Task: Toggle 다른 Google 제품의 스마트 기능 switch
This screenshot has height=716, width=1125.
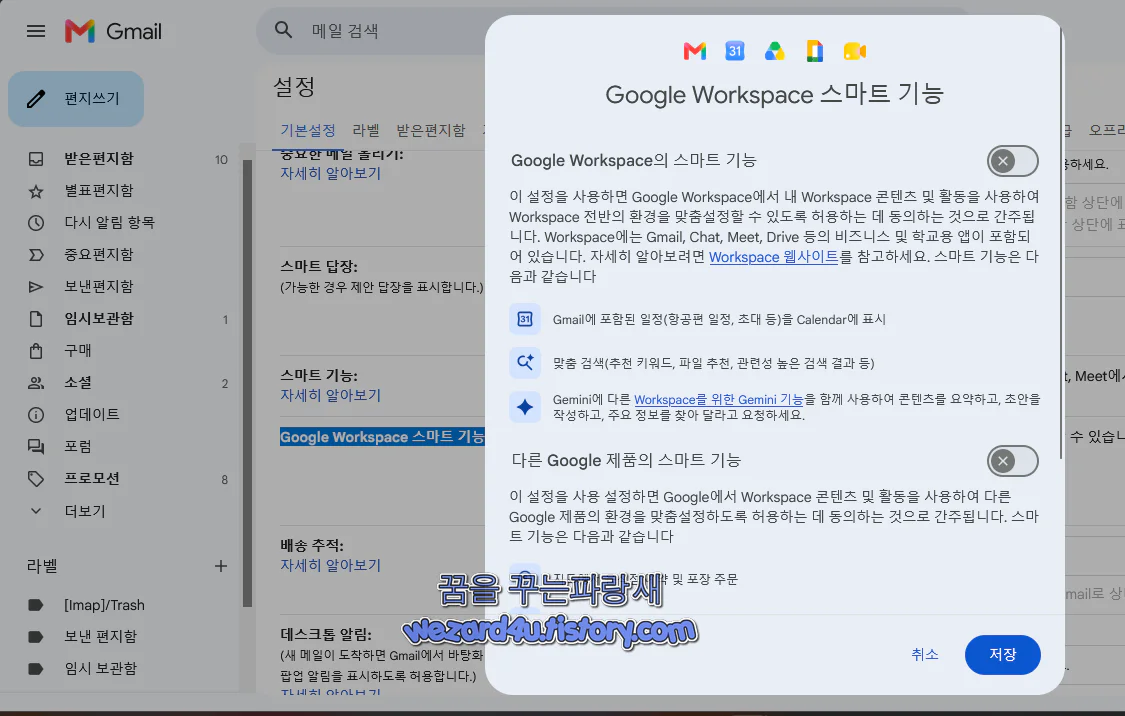Action: click(x=1012, y=461)
